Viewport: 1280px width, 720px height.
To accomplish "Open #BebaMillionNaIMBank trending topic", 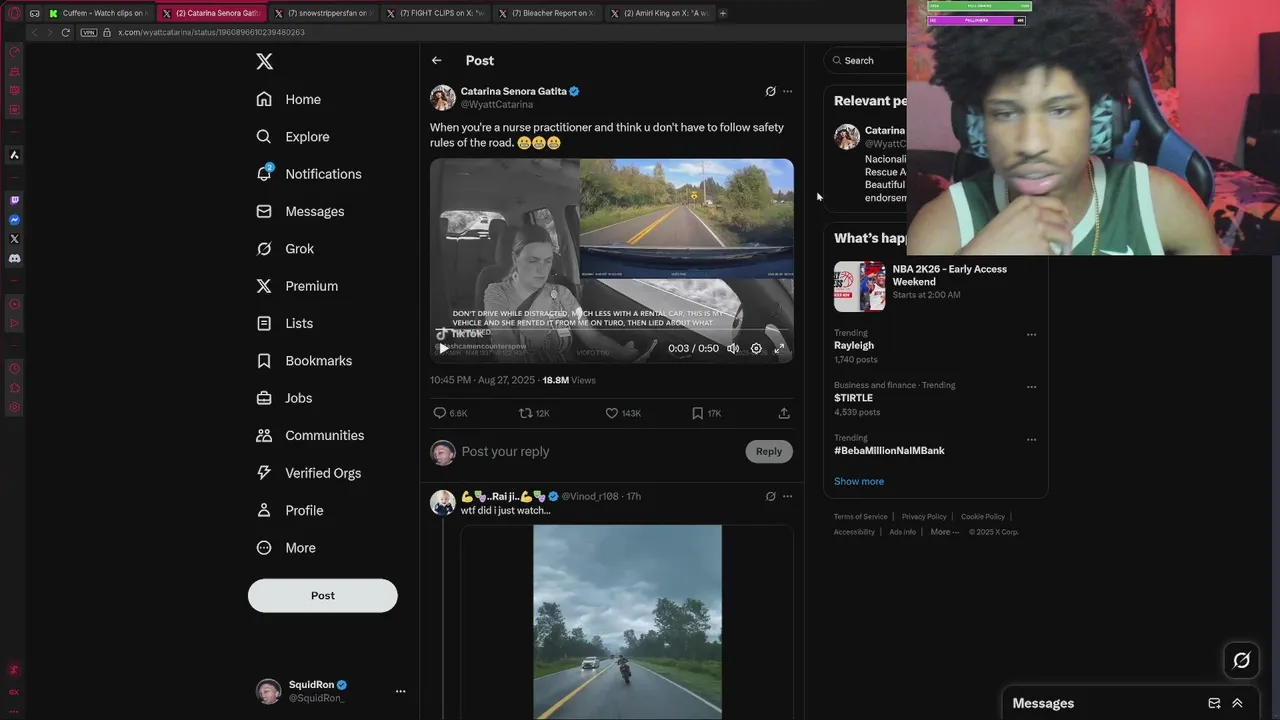I will point(889,451).
